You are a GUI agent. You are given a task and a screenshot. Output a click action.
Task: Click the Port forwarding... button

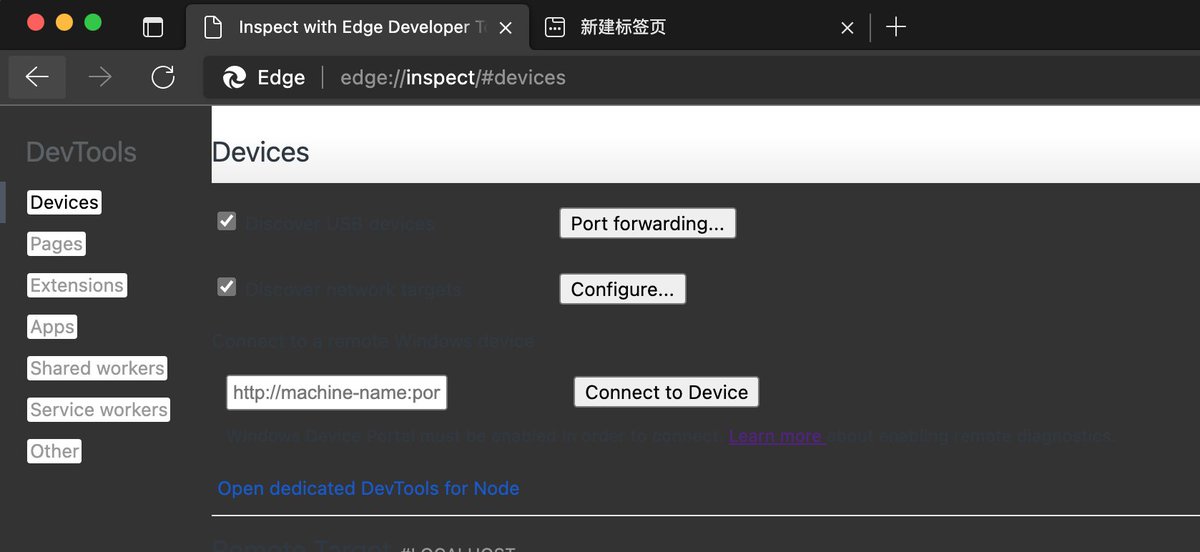pyautogui.click(x=647, y=223)
